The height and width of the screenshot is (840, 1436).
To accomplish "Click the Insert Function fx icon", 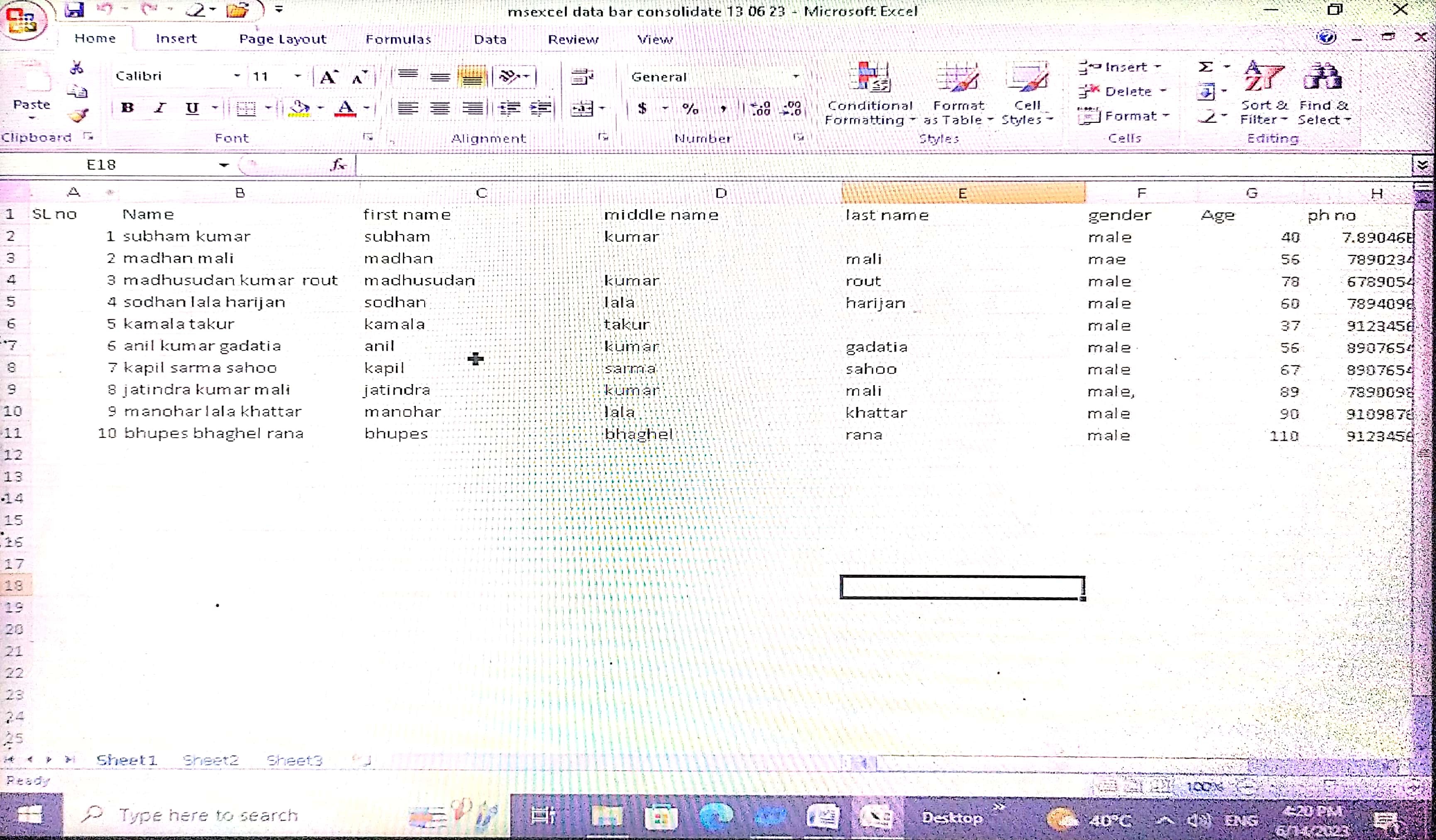I will pyautogui.click(x=339, y=165).
